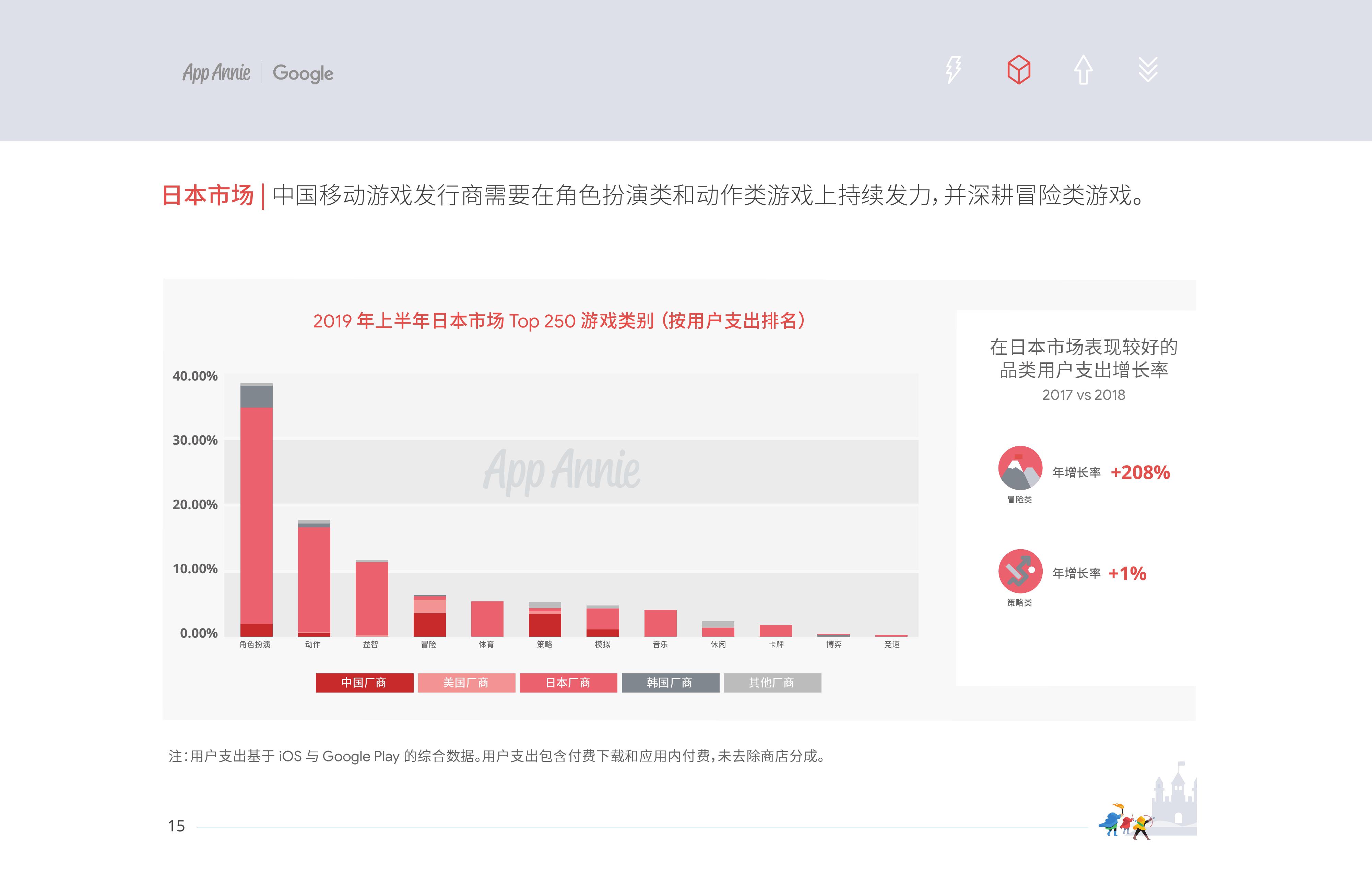Click the +208% growth rate text

click(1140, 472)
